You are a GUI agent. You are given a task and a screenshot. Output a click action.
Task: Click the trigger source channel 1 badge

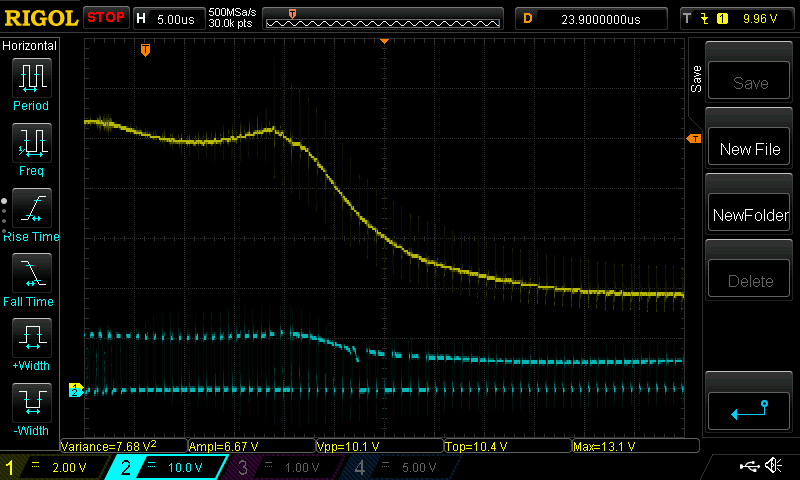722,19
